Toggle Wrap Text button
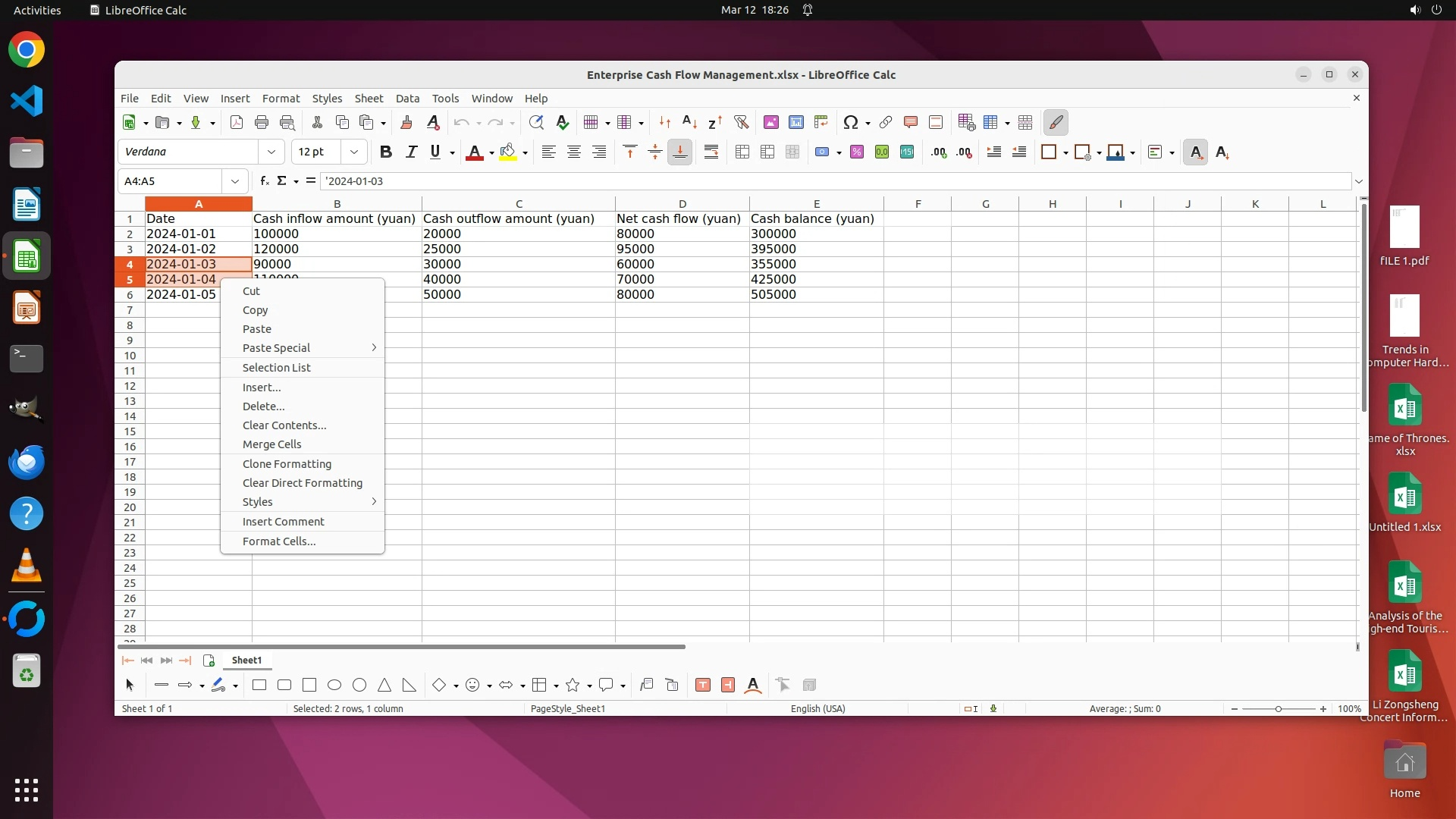Screen dimensions: 1456x819 tap(711, 152)
